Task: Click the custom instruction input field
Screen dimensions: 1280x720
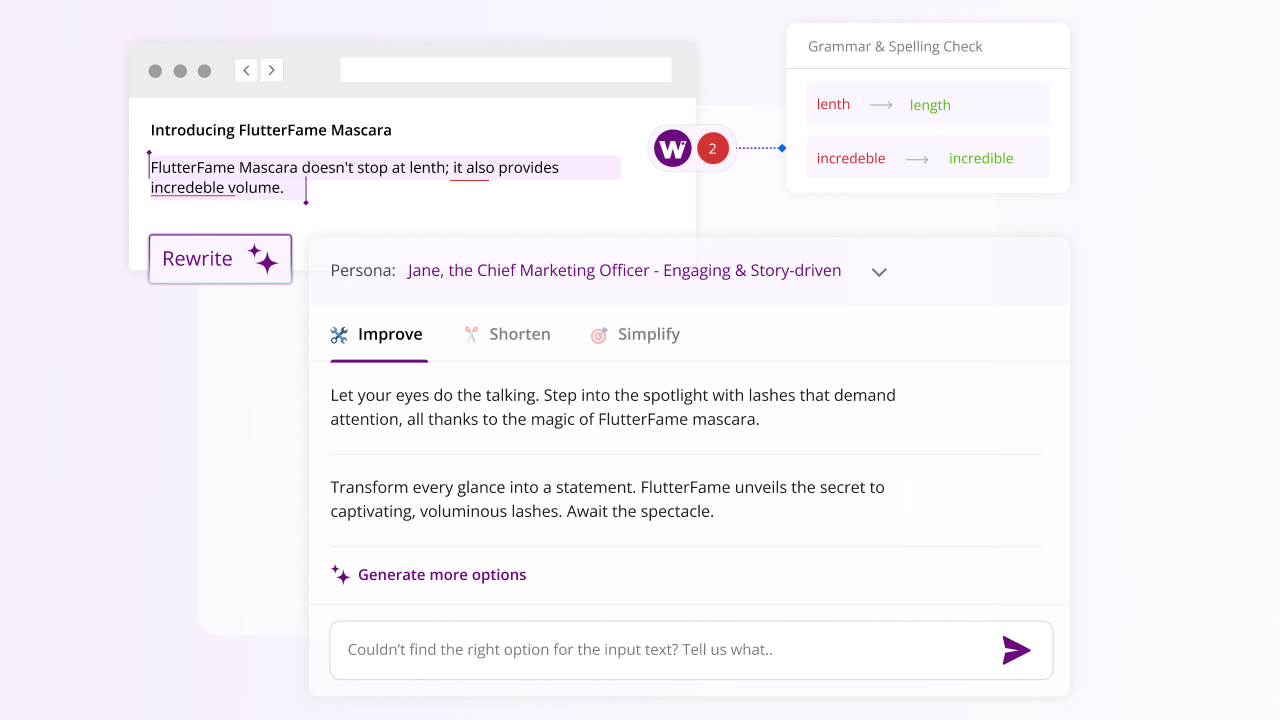Action: [x=660, y=650]
